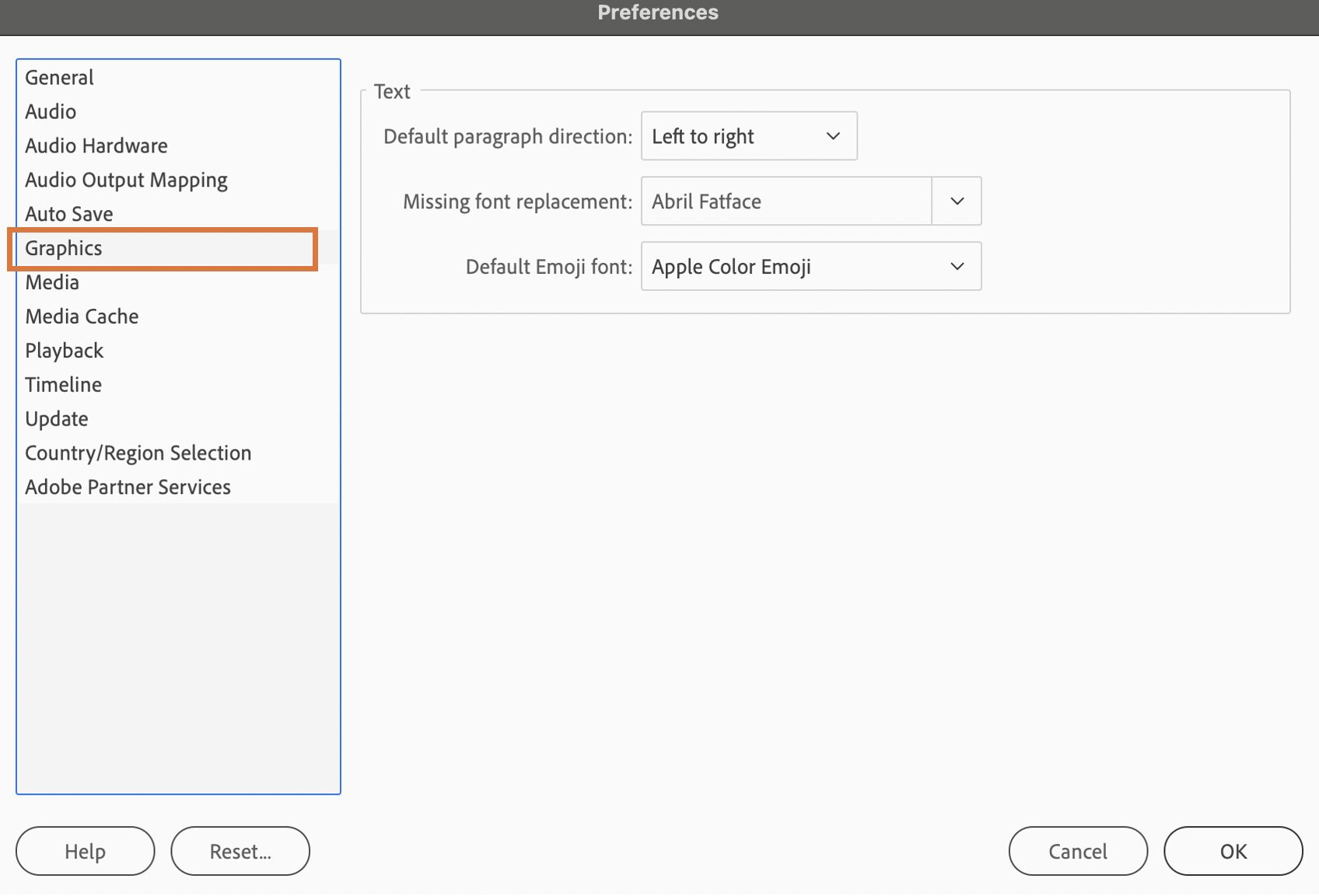This screenshot has height=896, width=1319.
Task: Open the Default Emoji font dropdown
Action: point(810,267)
